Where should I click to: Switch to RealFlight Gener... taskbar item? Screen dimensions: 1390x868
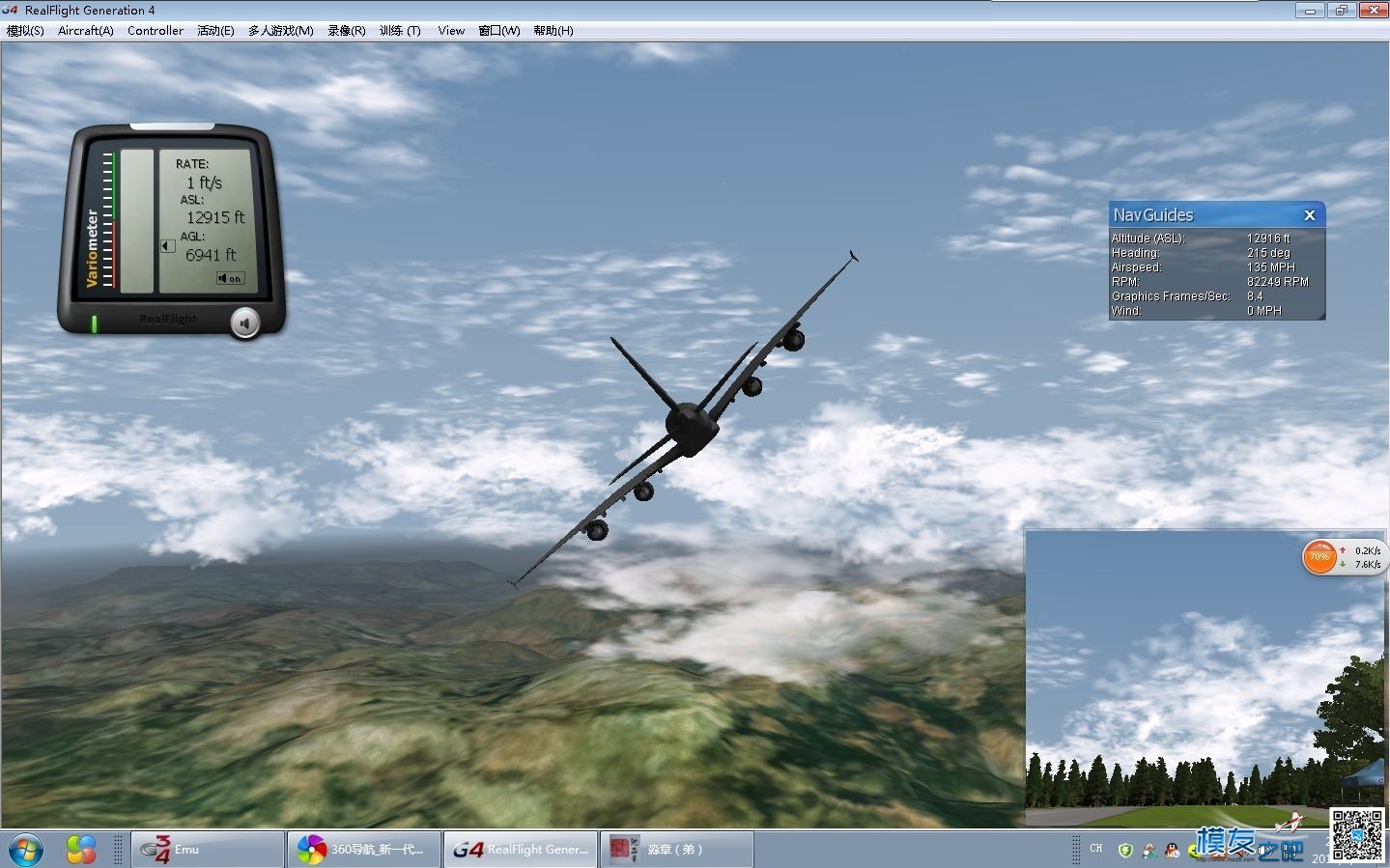pyautogui.click(x=521, y=850)
